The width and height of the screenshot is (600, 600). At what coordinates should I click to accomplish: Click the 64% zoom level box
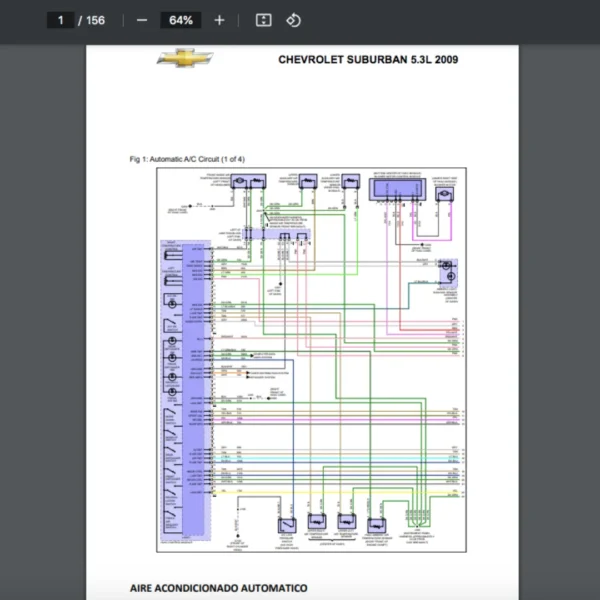pyautogui.click(x=181, y=20)
